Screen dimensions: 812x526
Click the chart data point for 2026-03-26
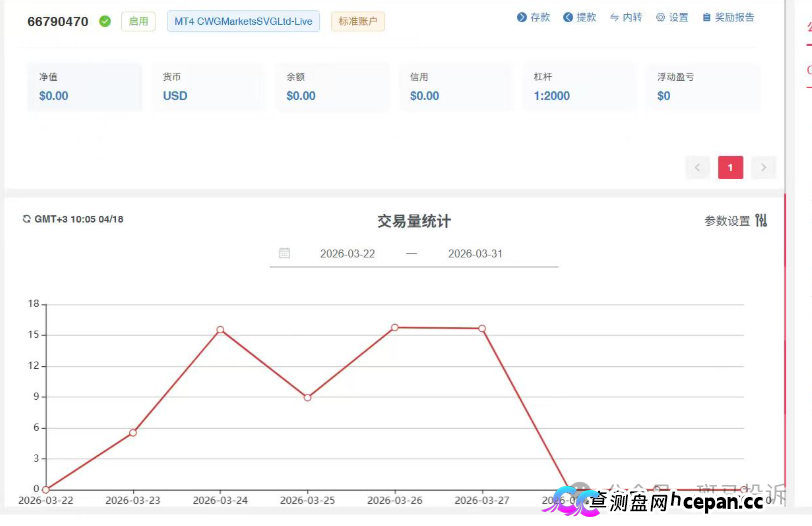click(x=395, y=327)
